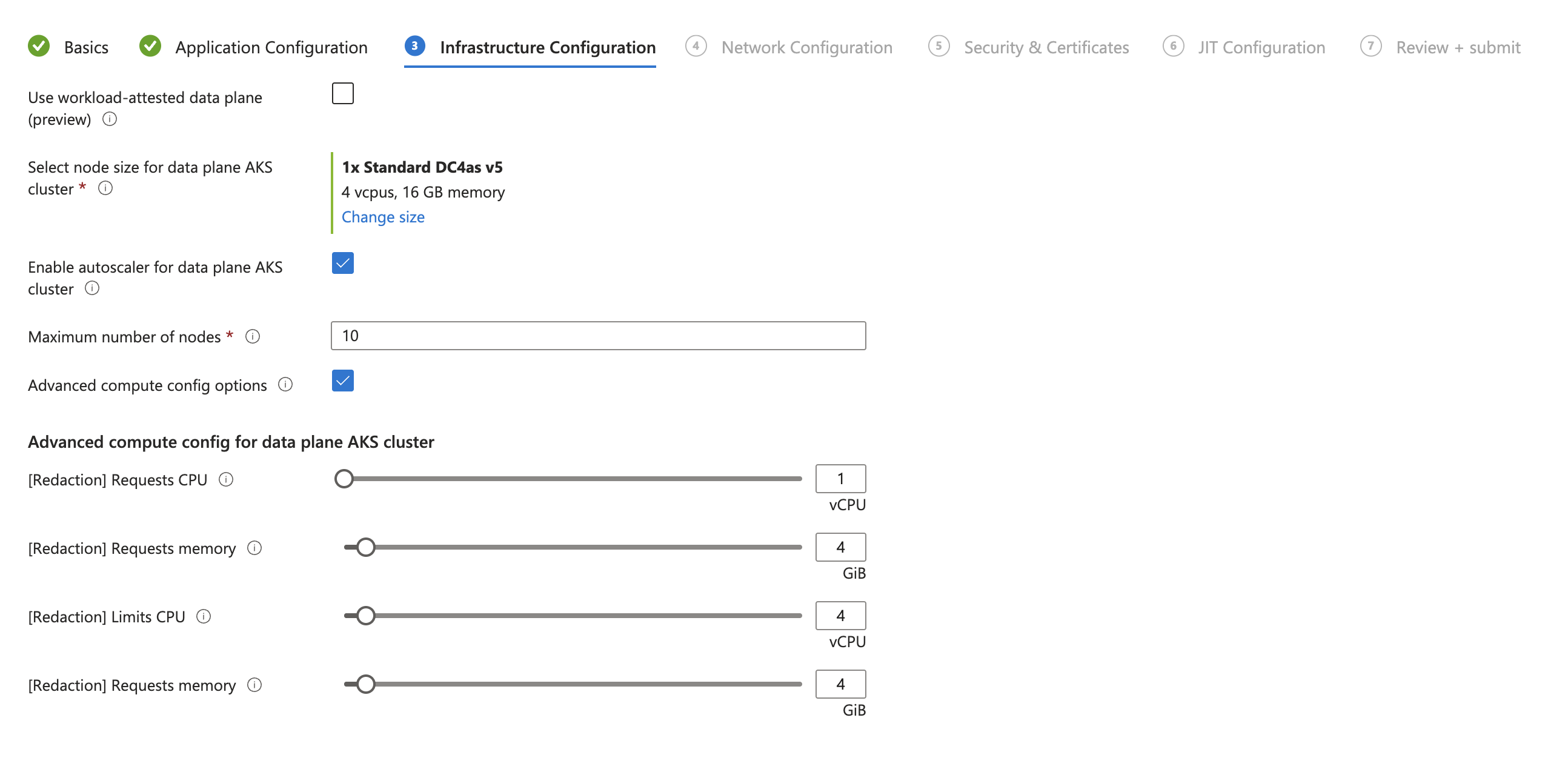The image size is (1568, 772).
Task: Click info icon beside node size label
Action: point(105,188)
